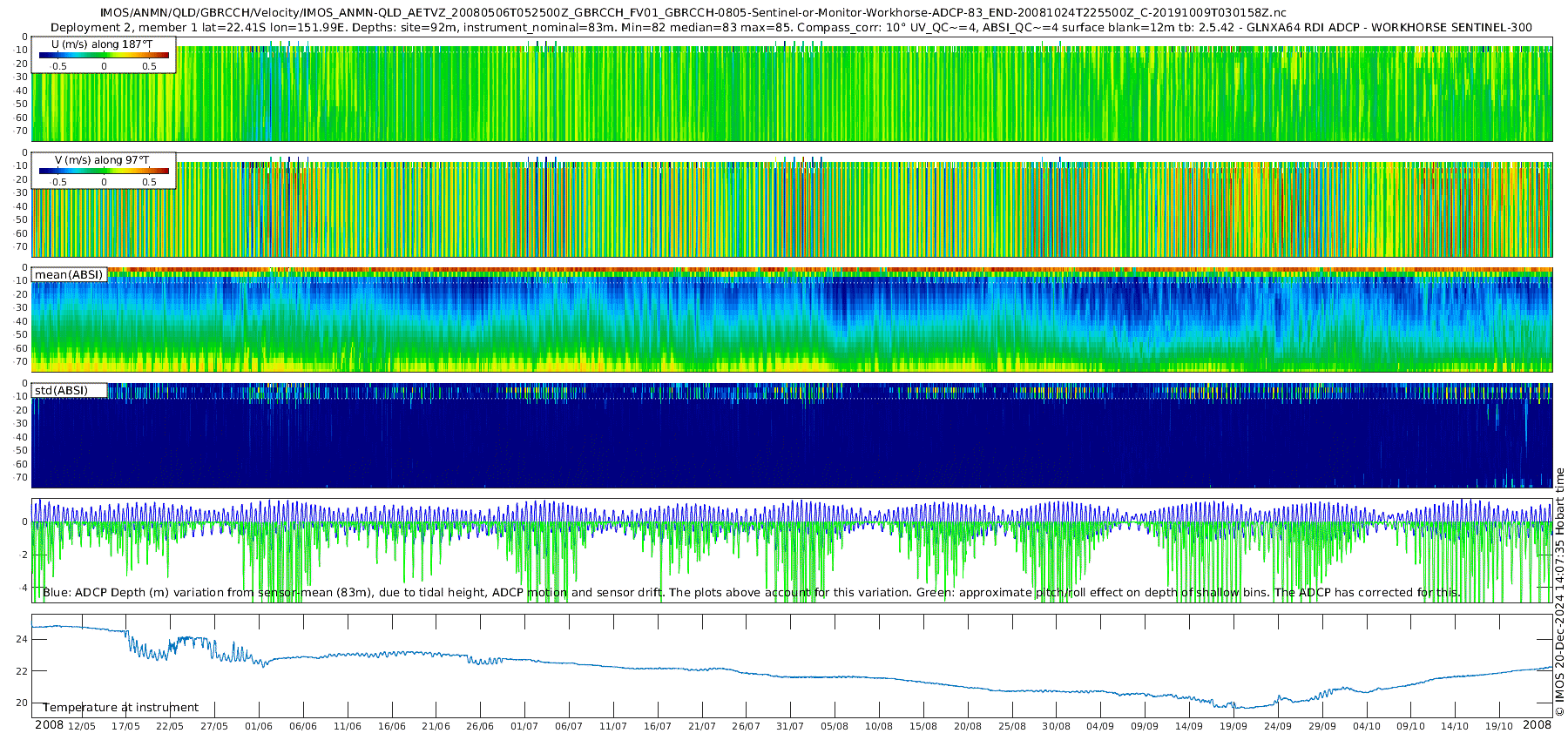The height and width of the screenshot is (740, 1568).
Task: Click the 'V (m/s) along 97°T' legend title
Action: (x=102, y=160)
